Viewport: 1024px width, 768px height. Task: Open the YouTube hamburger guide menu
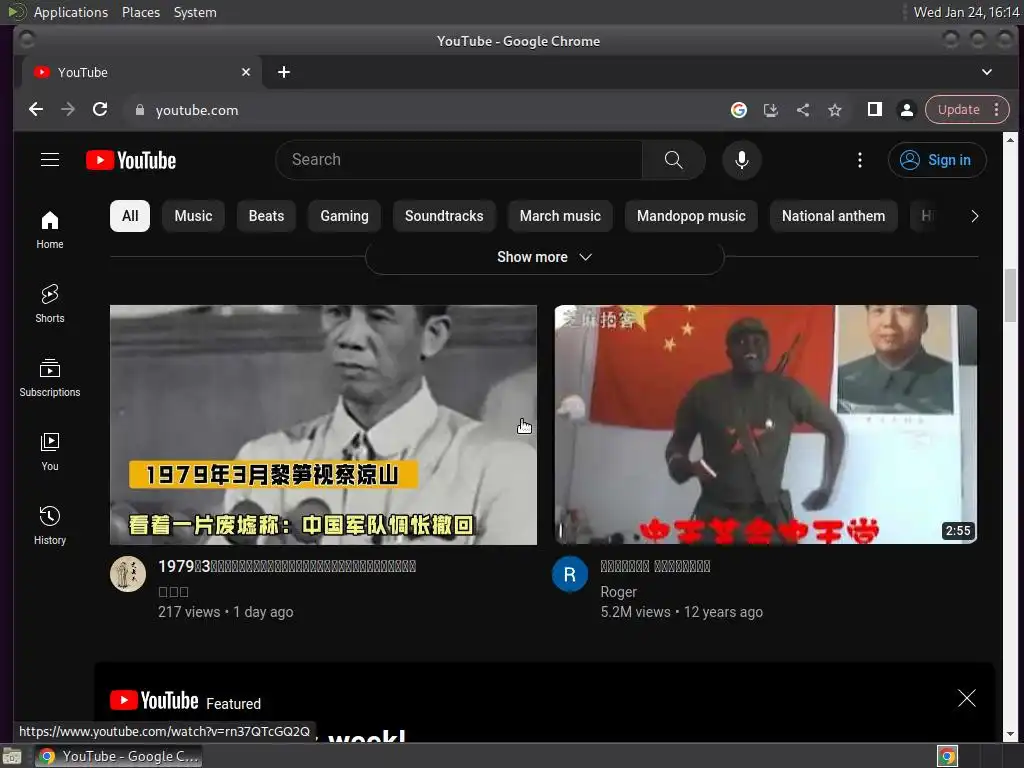pyautogui.click(x=50, y=160)
